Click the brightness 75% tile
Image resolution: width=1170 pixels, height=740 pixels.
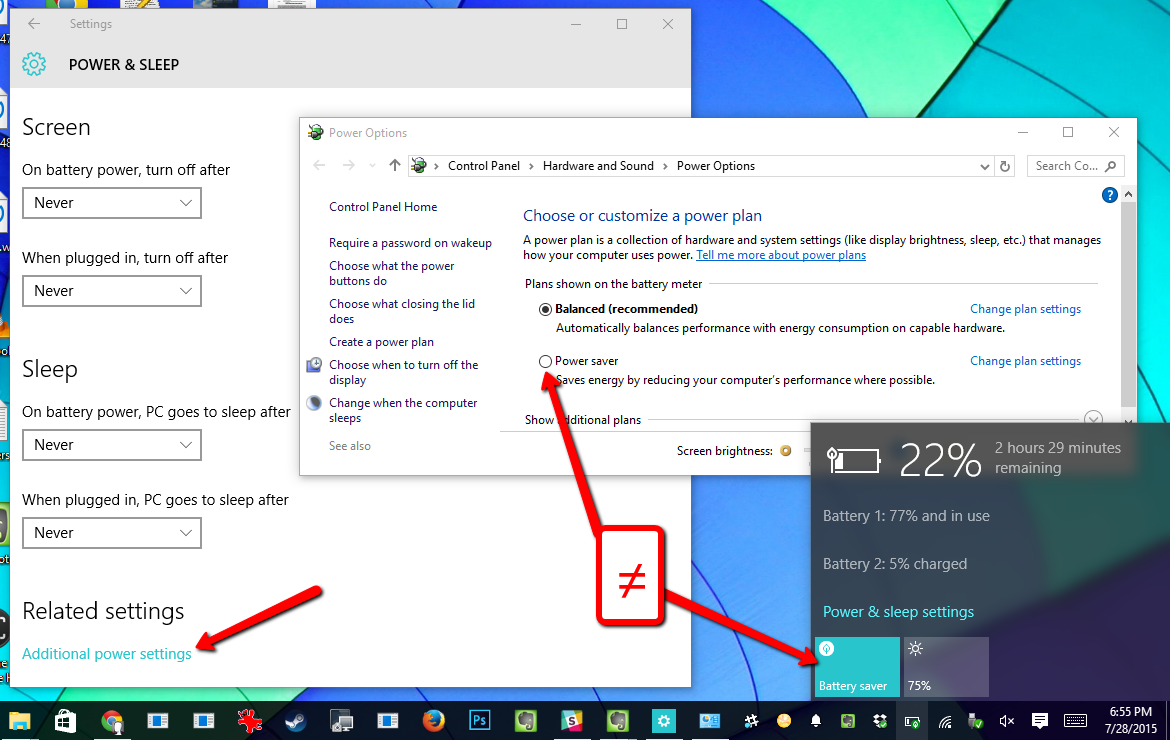[x=944, y=666]
